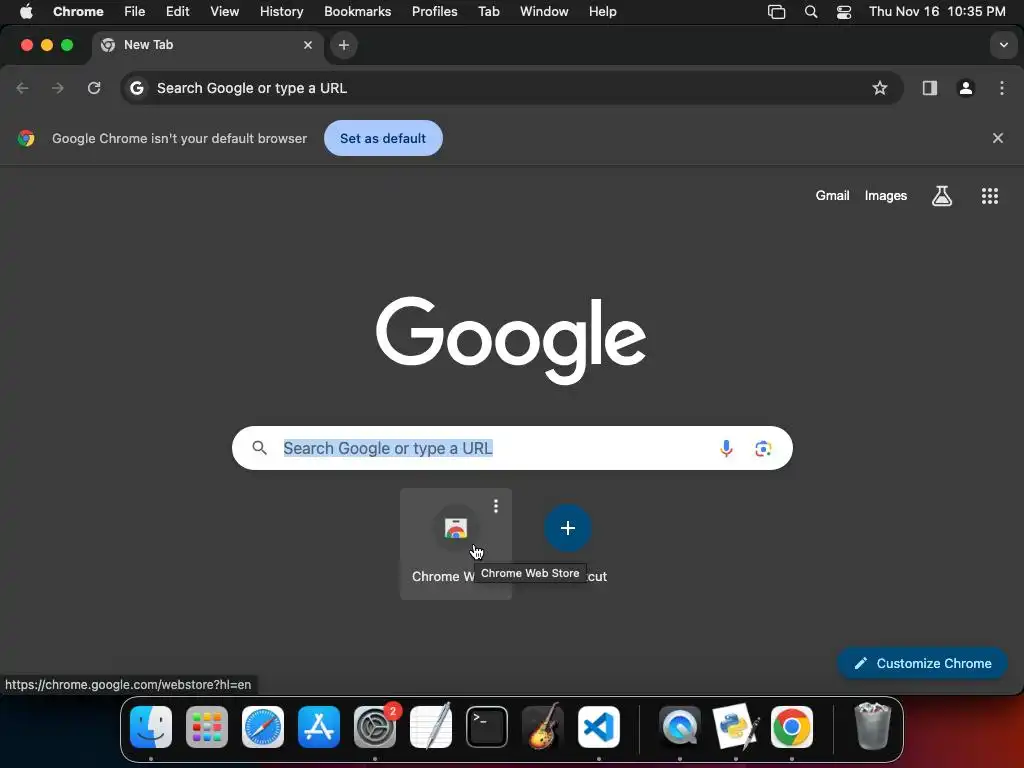This screenshot has width=1024, height=768.
Task: Open the File menu
Action: pos(135,12)
